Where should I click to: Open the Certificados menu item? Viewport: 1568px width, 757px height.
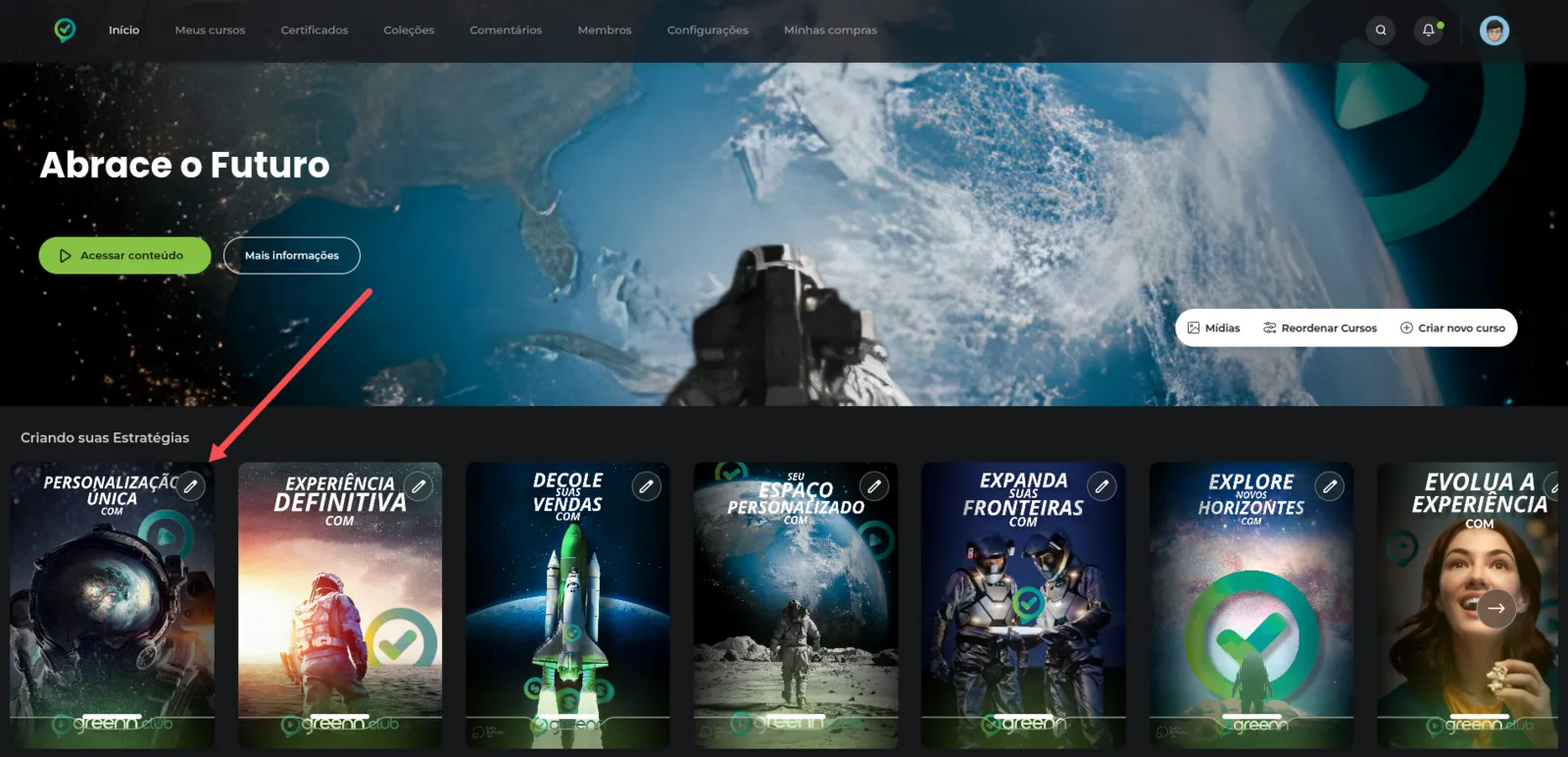315,30
